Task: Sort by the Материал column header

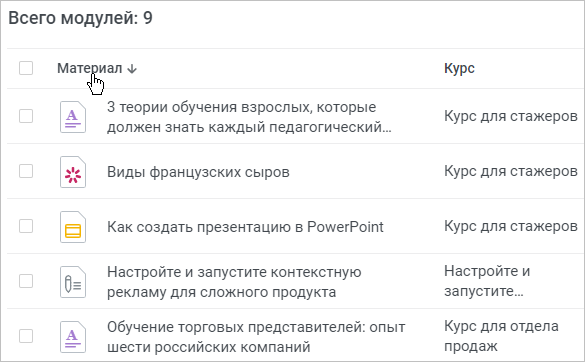Action: click(x=90, y=68)
